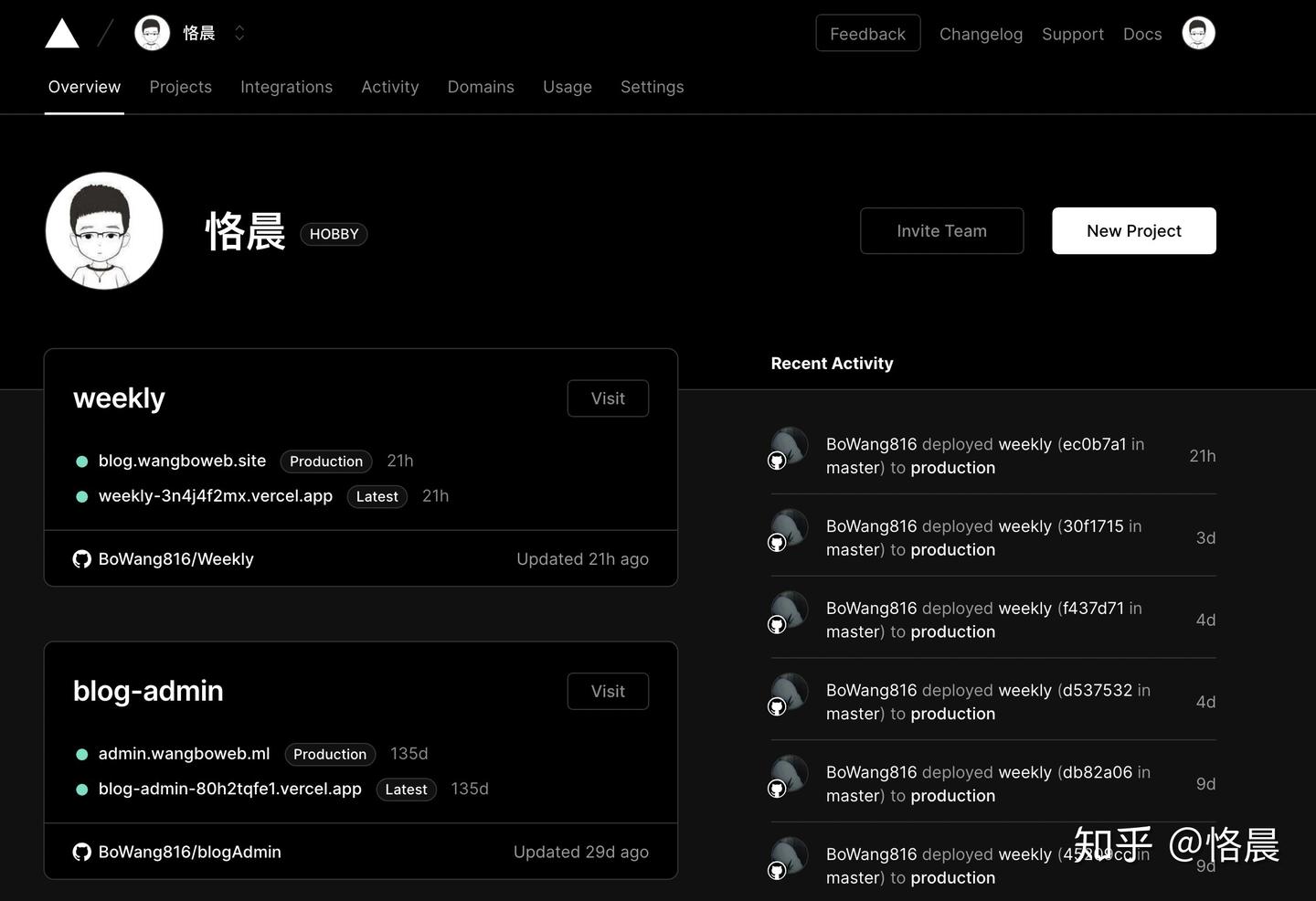Click GitHub icon beside BoWang816/blogAdmin
This screenshot has width=1316, height=901.
82,852
